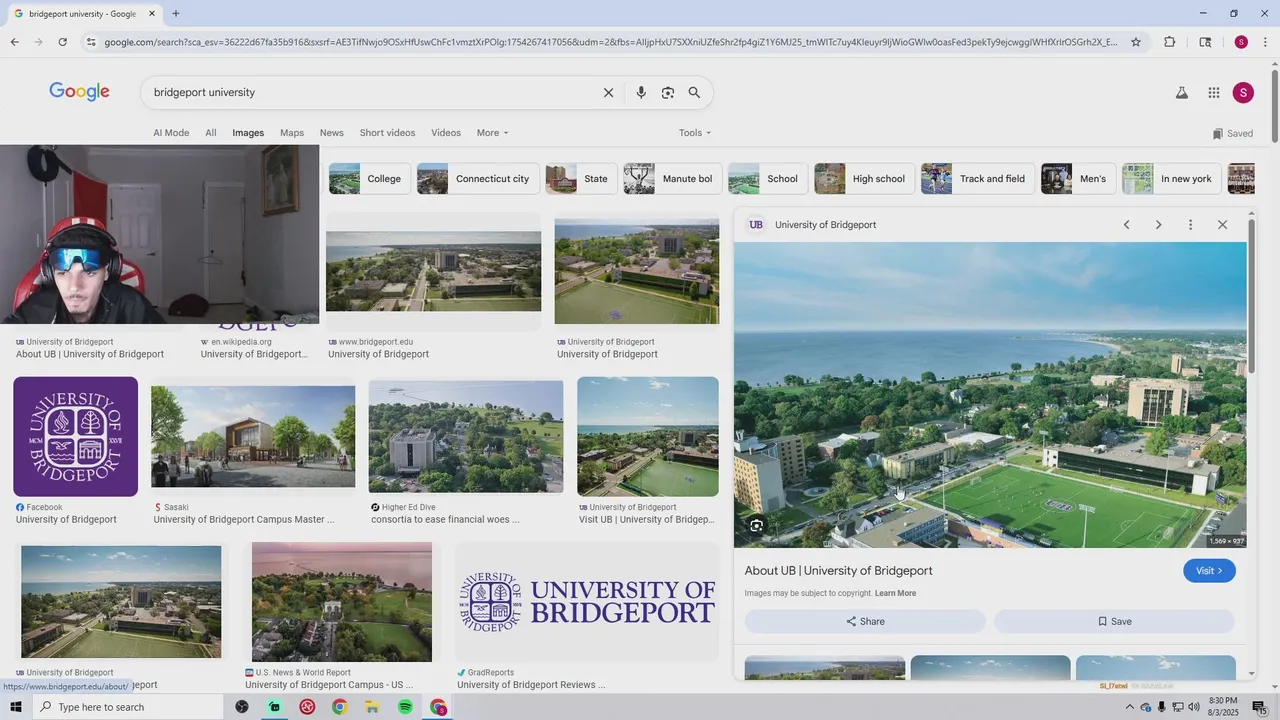Open the Saved collection link
This screenshot has height=720, width=1280.
[x=1232, y=133]
